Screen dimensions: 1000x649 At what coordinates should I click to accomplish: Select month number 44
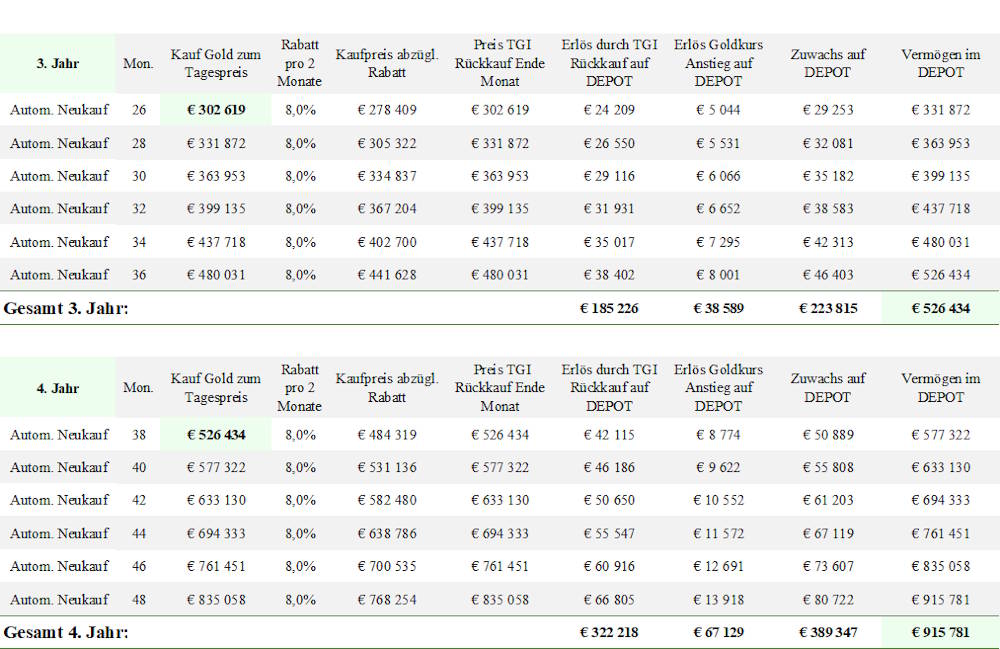(x=139, y=534)
